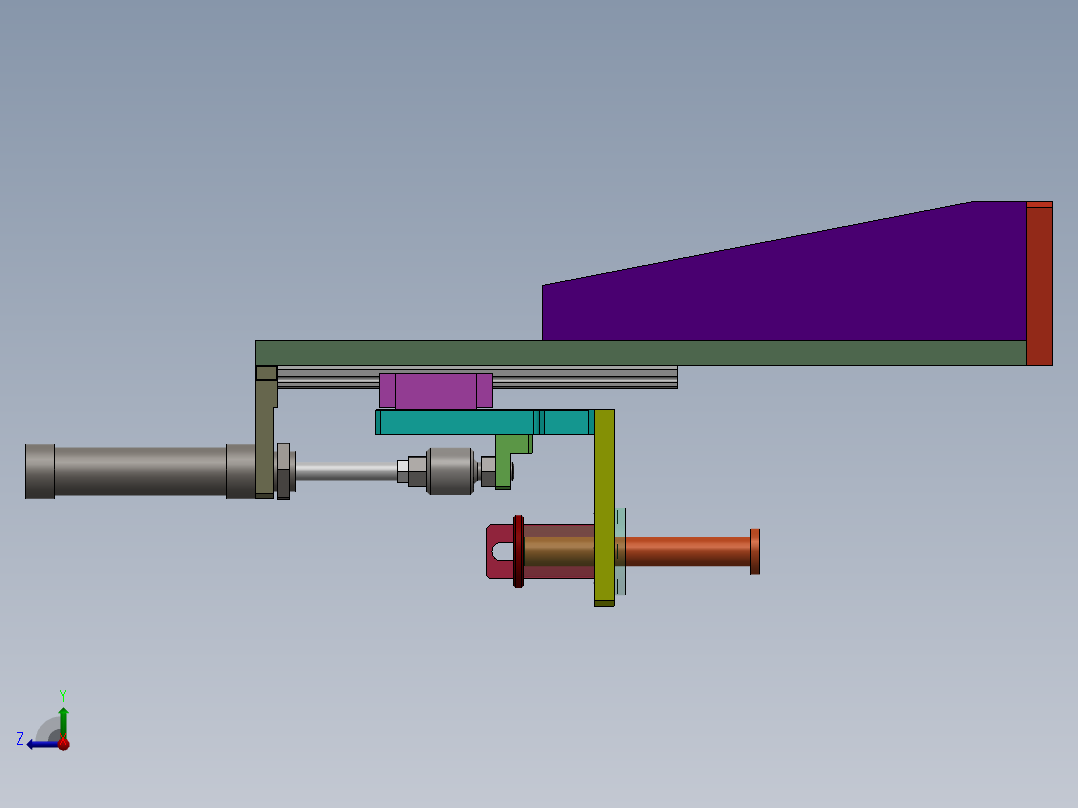
Task: Select the gray linear guide rail under the base plate
Action: tap(584, 378)
